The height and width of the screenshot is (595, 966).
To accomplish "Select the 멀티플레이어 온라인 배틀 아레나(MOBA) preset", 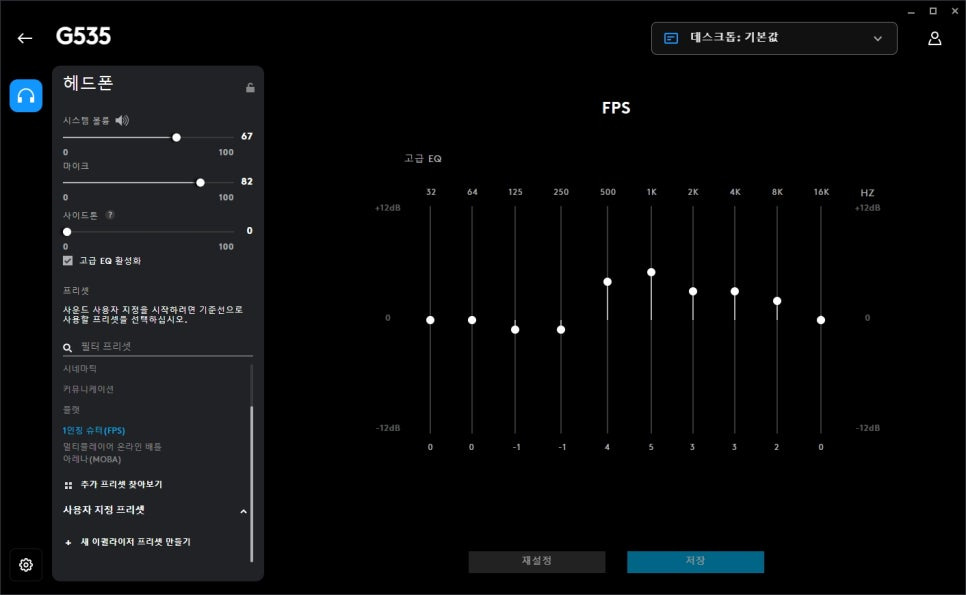I will tap(112, 453).
